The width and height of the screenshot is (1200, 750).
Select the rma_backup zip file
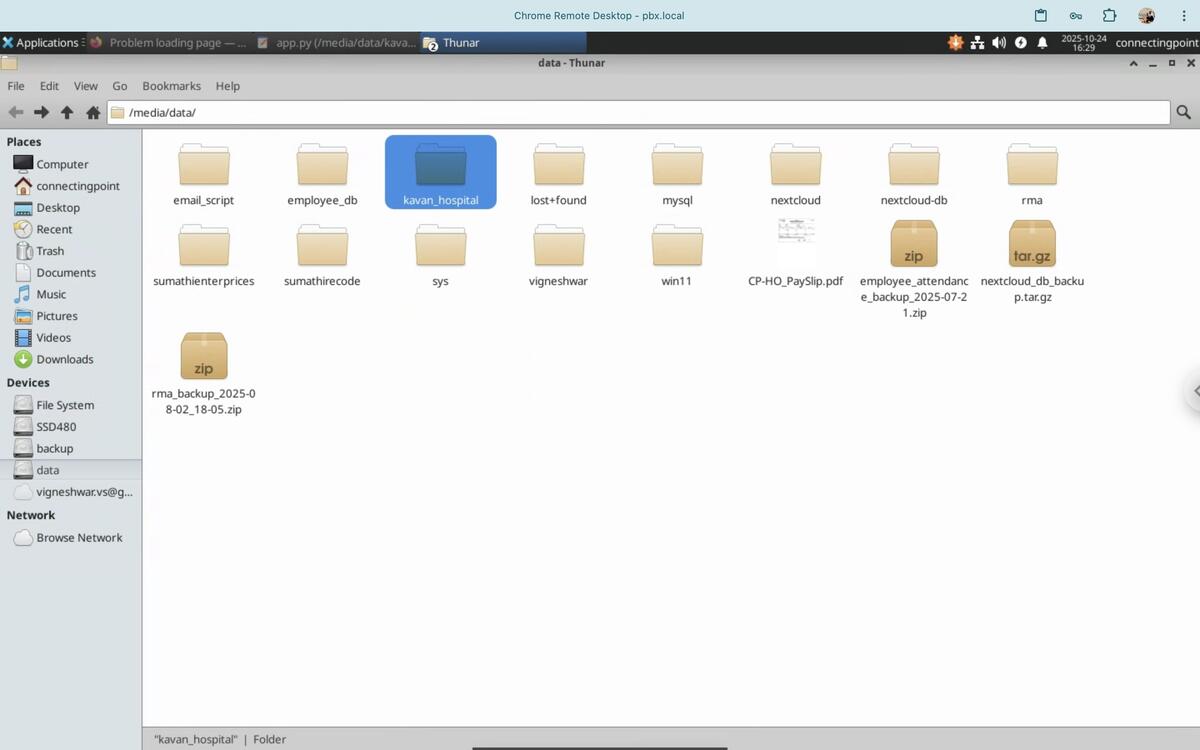coord(204,357)
